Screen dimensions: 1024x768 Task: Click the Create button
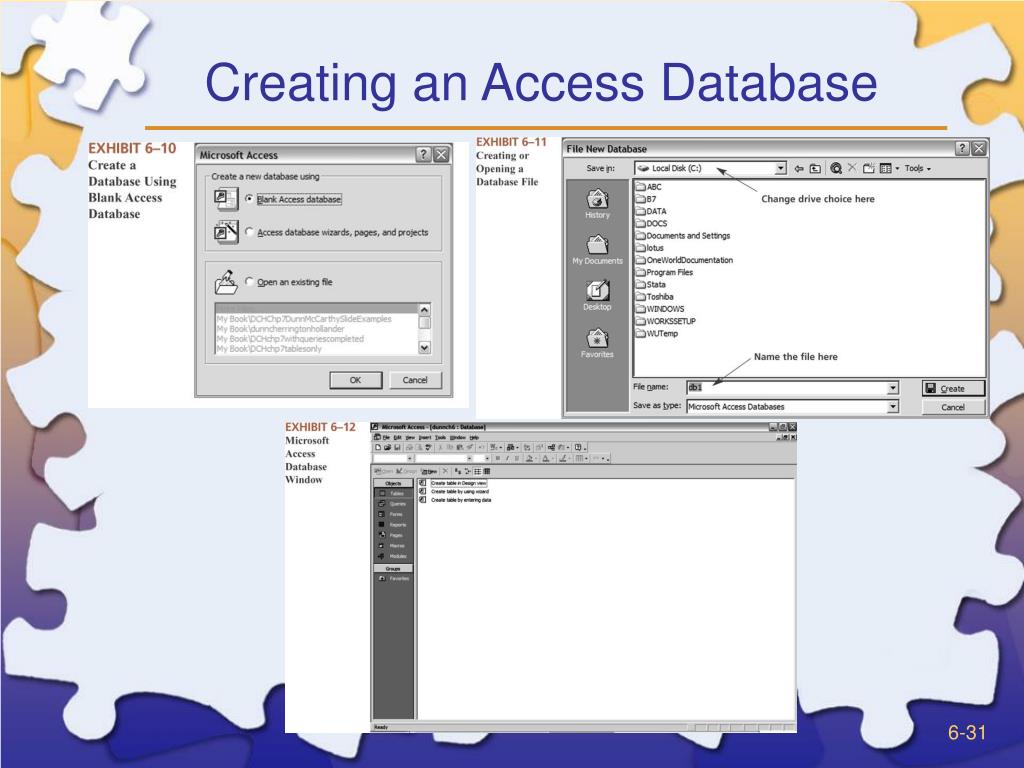coord(953,388)
